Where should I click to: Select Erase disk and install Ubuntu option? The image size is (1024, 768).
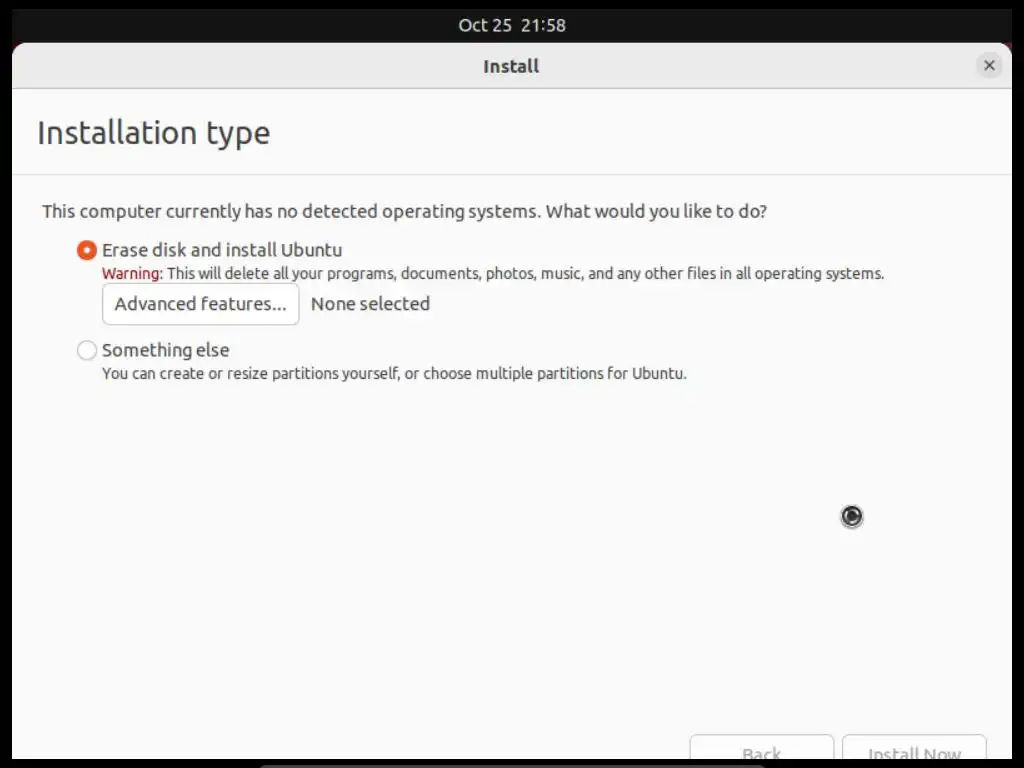coord(87,250)
